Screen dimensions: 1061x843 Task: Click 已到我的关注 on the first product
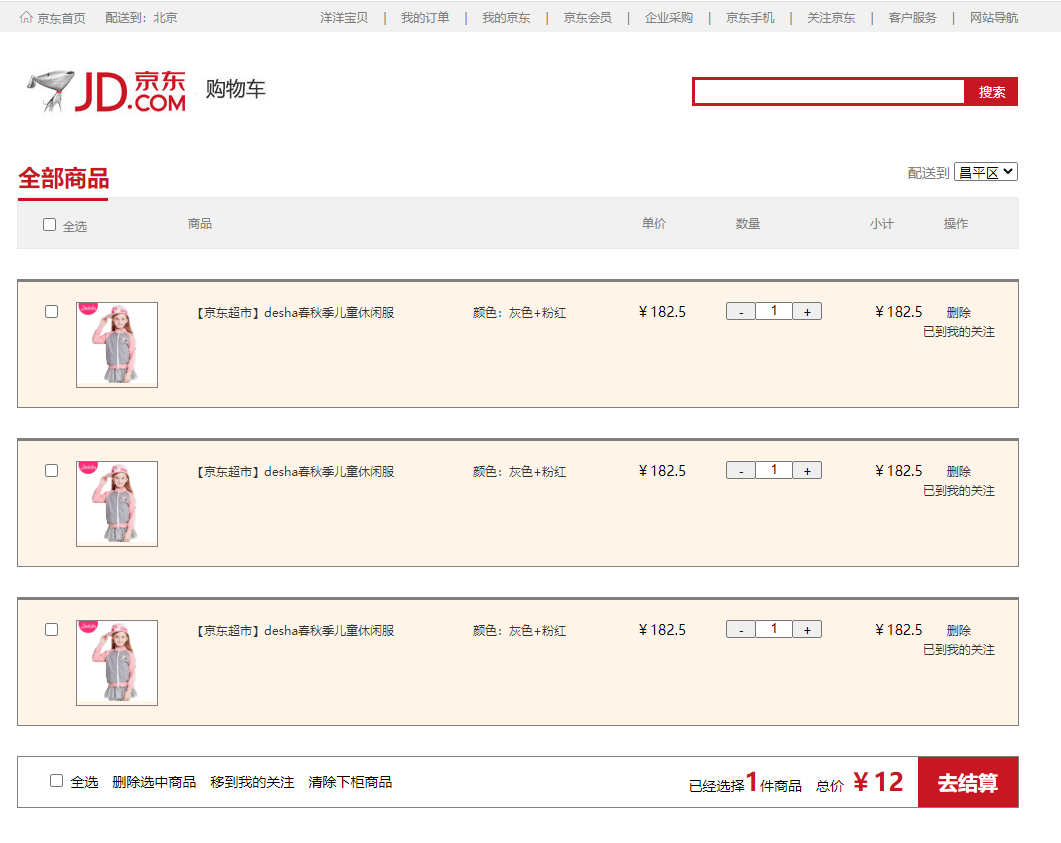959,332
